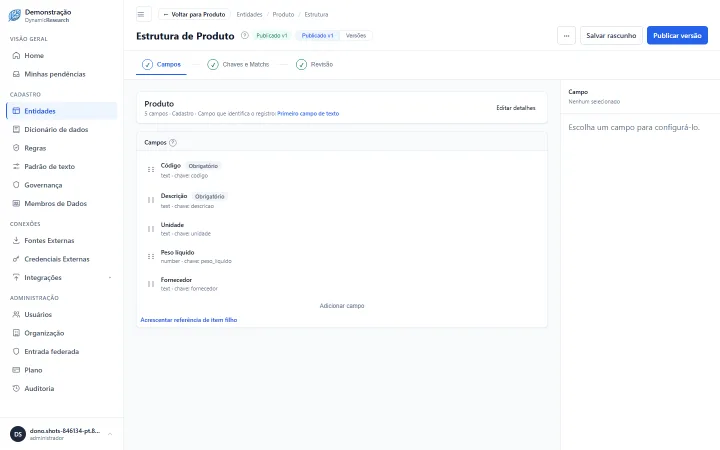The height and width of the screenshot is (450, 720).
Task: Open Fontes Externas
Action: pos(62,241)
